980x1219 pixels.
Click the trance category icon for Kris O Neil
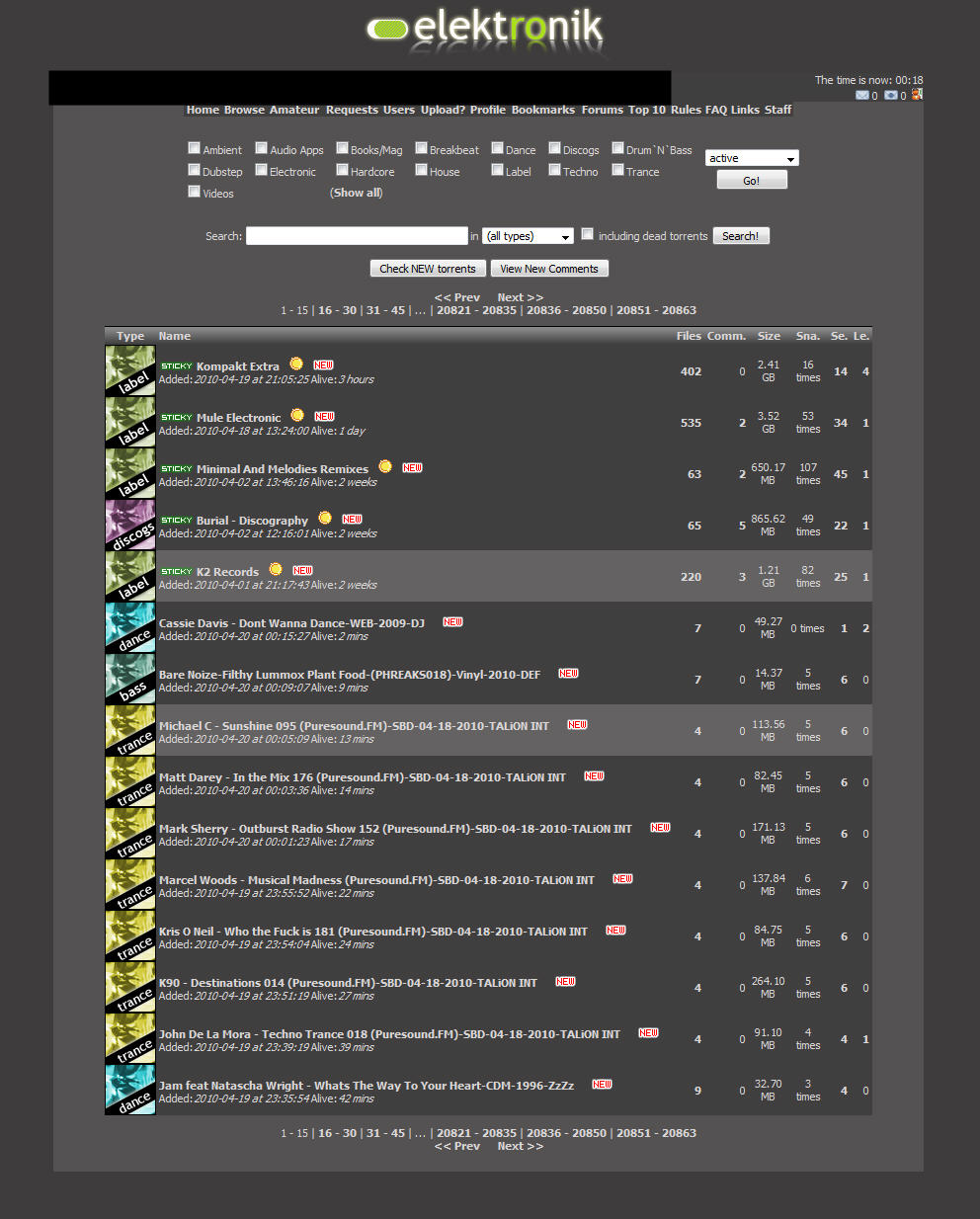tap(130, 936)
